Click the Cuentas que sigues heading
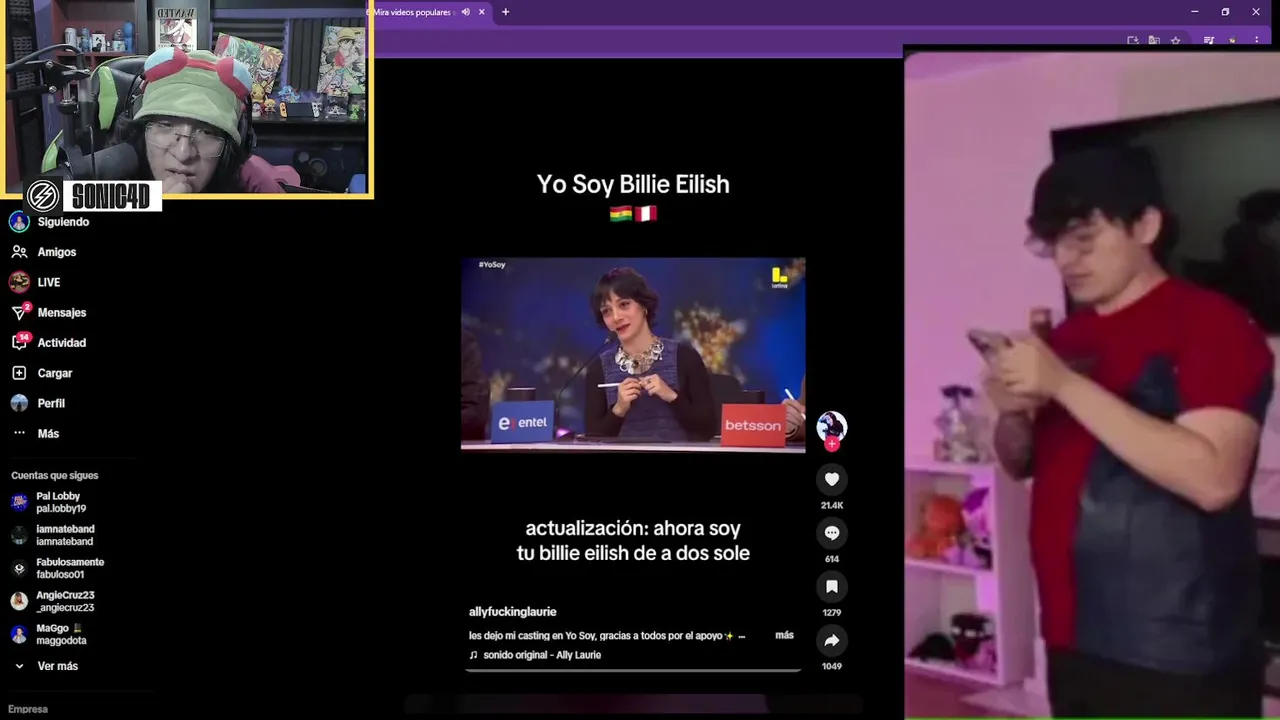Viewport: 1280px width, 720px height. click(x=55, y=475)
